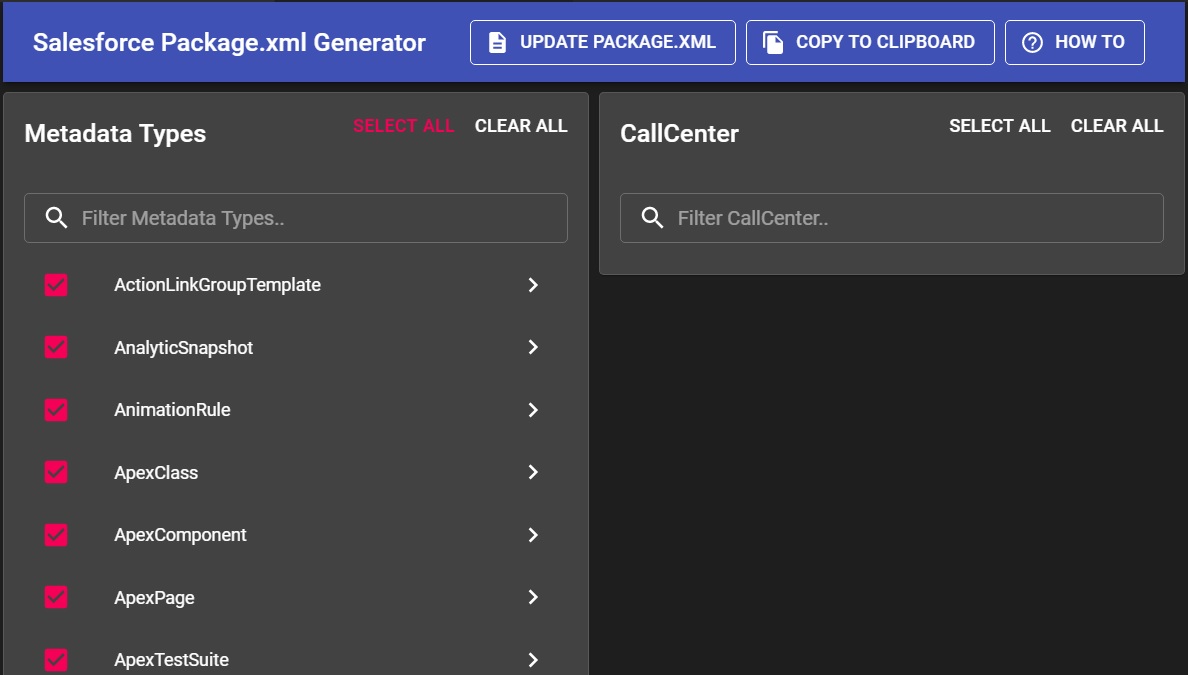The height and width of the screenshot is (675, 1188).
Task: Expand ActionLinkGroupTemplate with its arrow
Action: tap(533, 285)
